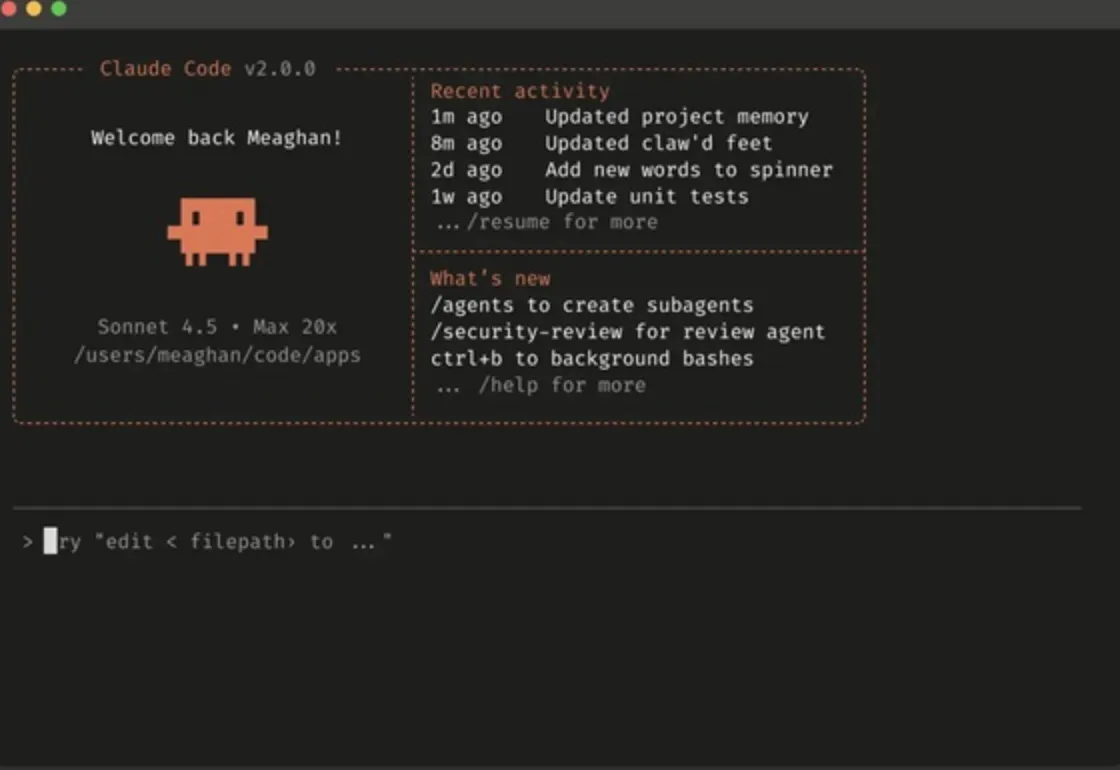Image resolution: width=1120 pixels, height=770 pixels.
Task: Click the '/users/meaghan/code/apps' directory path
Action: [x=217, y=354]
